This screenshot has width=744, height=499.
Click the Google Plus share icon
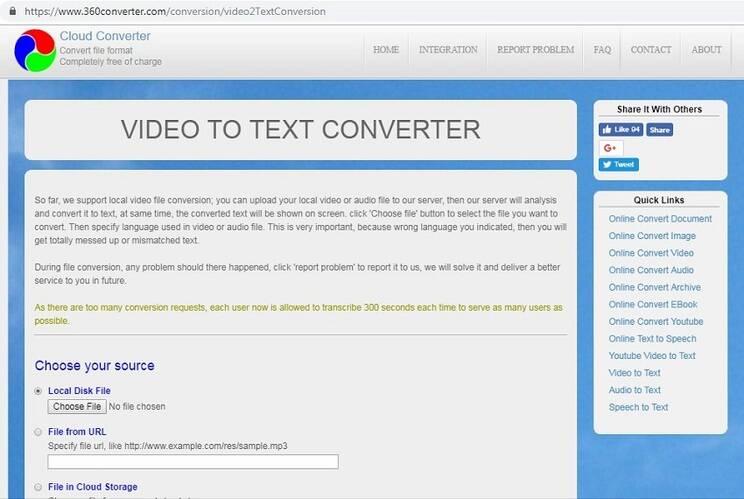pos(610,148)
